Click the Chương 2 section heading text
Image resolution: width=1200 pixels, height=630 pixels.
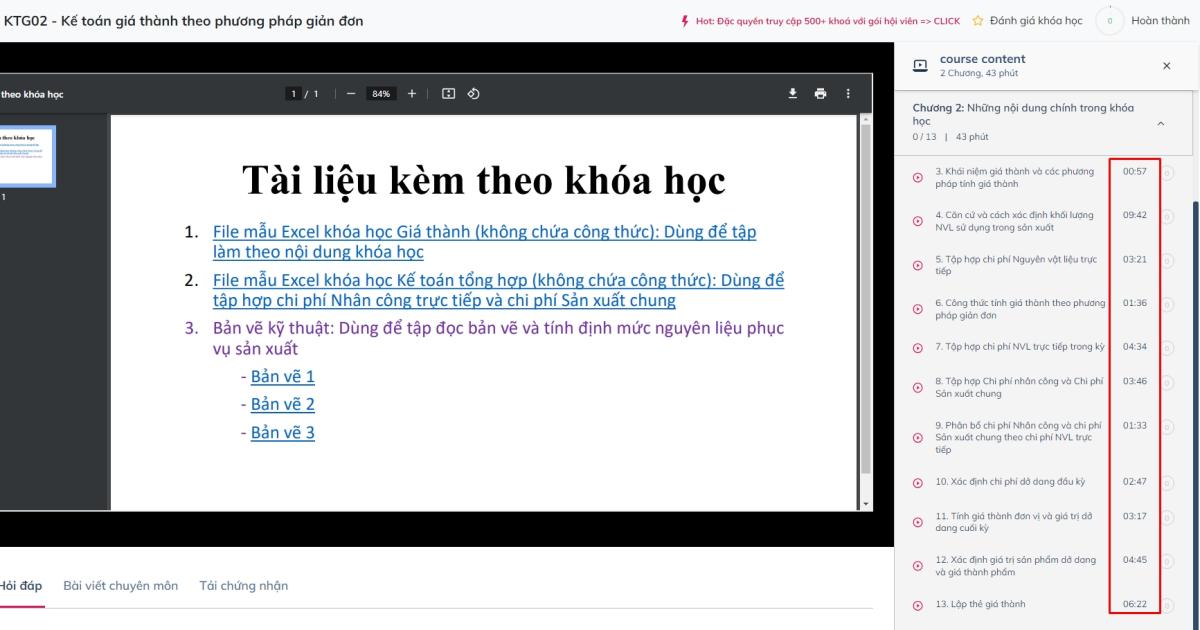[1023, 114]
